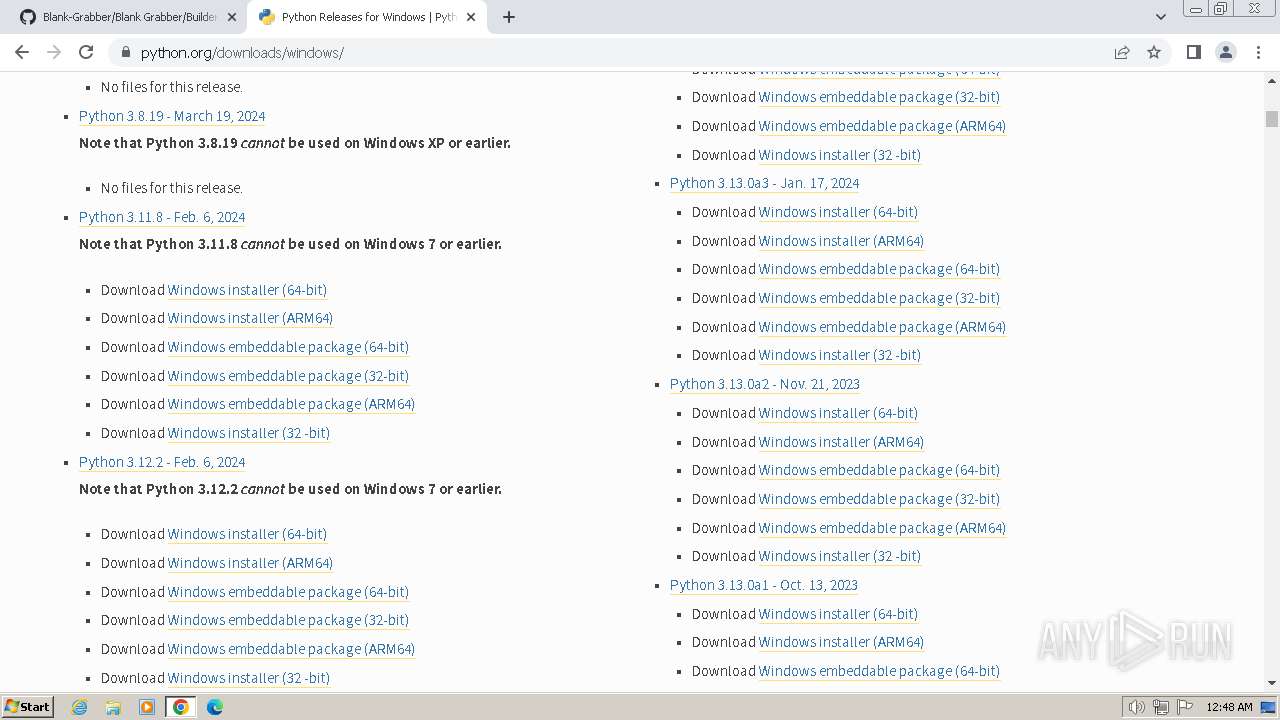This screenshot has height=720, width=1280.
Task: Bookmark this tab with the star
Action: pyautogui.click(x=1154, y=52)
